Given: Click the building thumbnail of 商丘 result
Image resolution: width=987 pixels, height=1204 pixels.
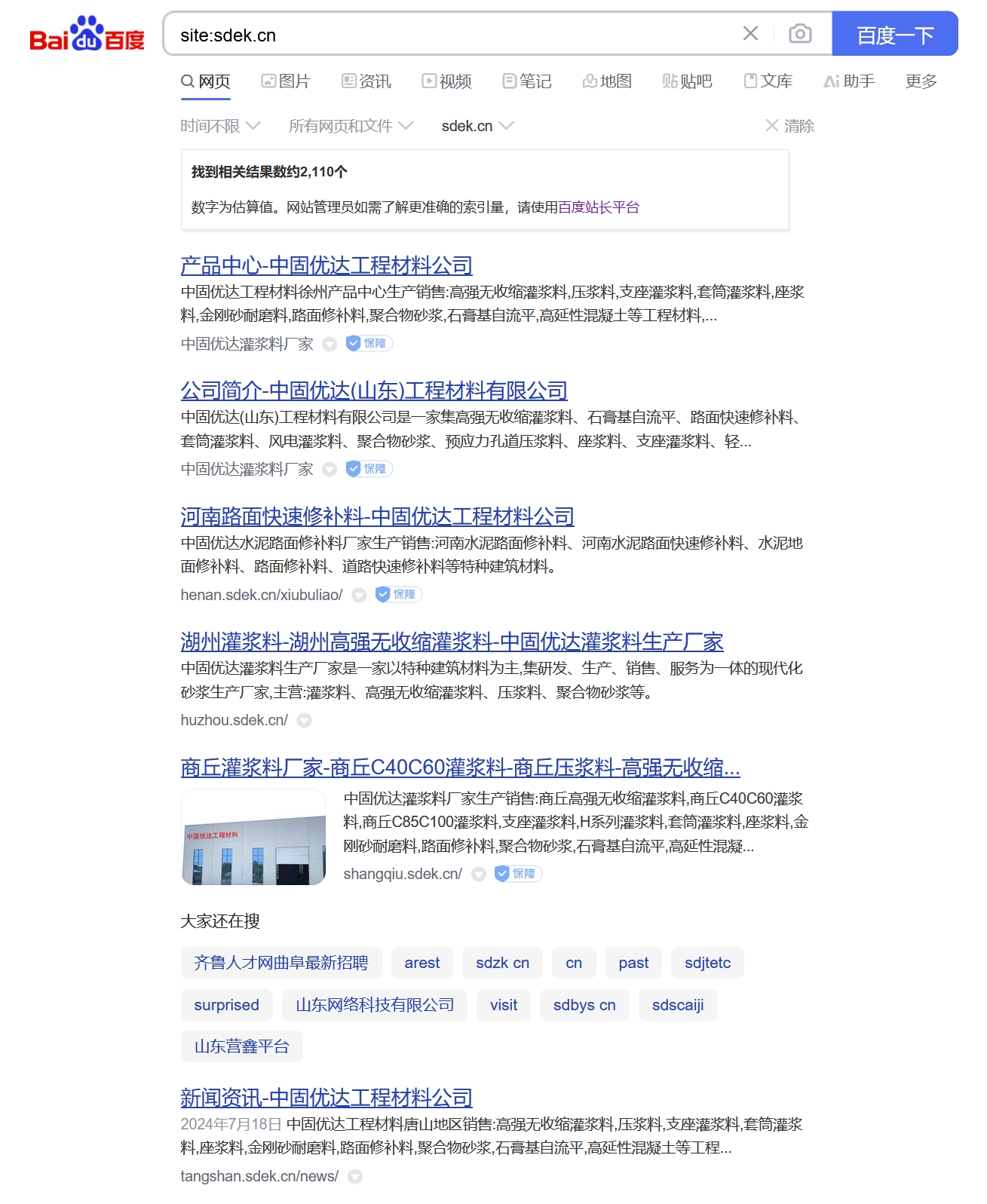Looking at the screenshot, I should pos(253,837).
